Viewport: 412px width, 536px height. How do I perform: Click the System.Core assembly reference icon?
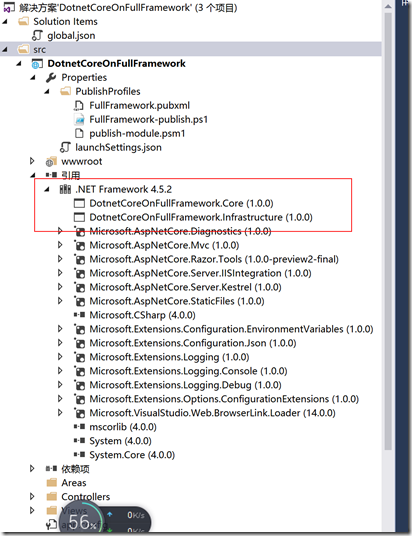pos(79,455)
